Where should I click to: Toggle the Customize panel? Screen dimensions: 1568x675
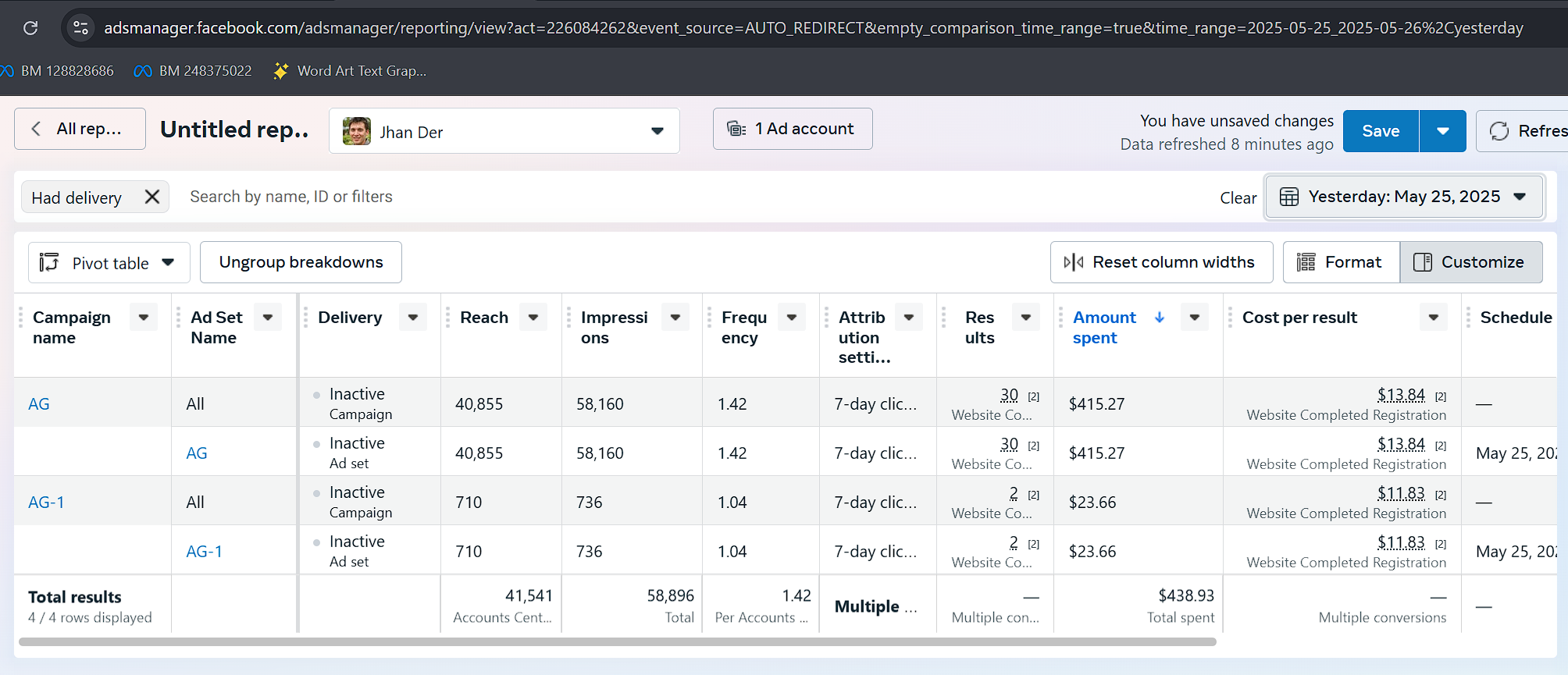1470,262
